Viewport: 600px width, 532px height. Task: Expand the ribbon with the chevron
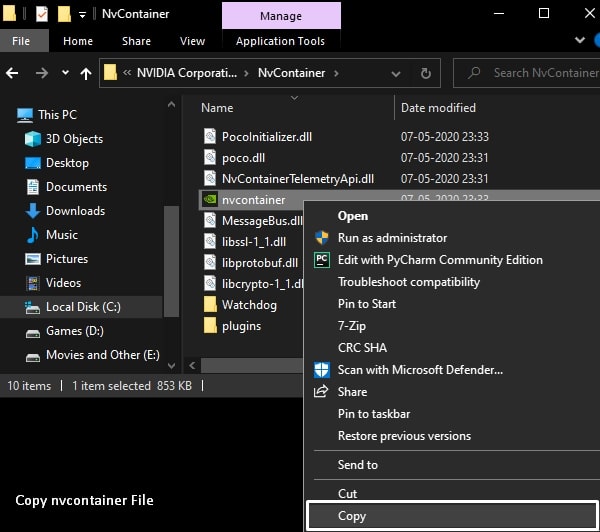point(580,40)
